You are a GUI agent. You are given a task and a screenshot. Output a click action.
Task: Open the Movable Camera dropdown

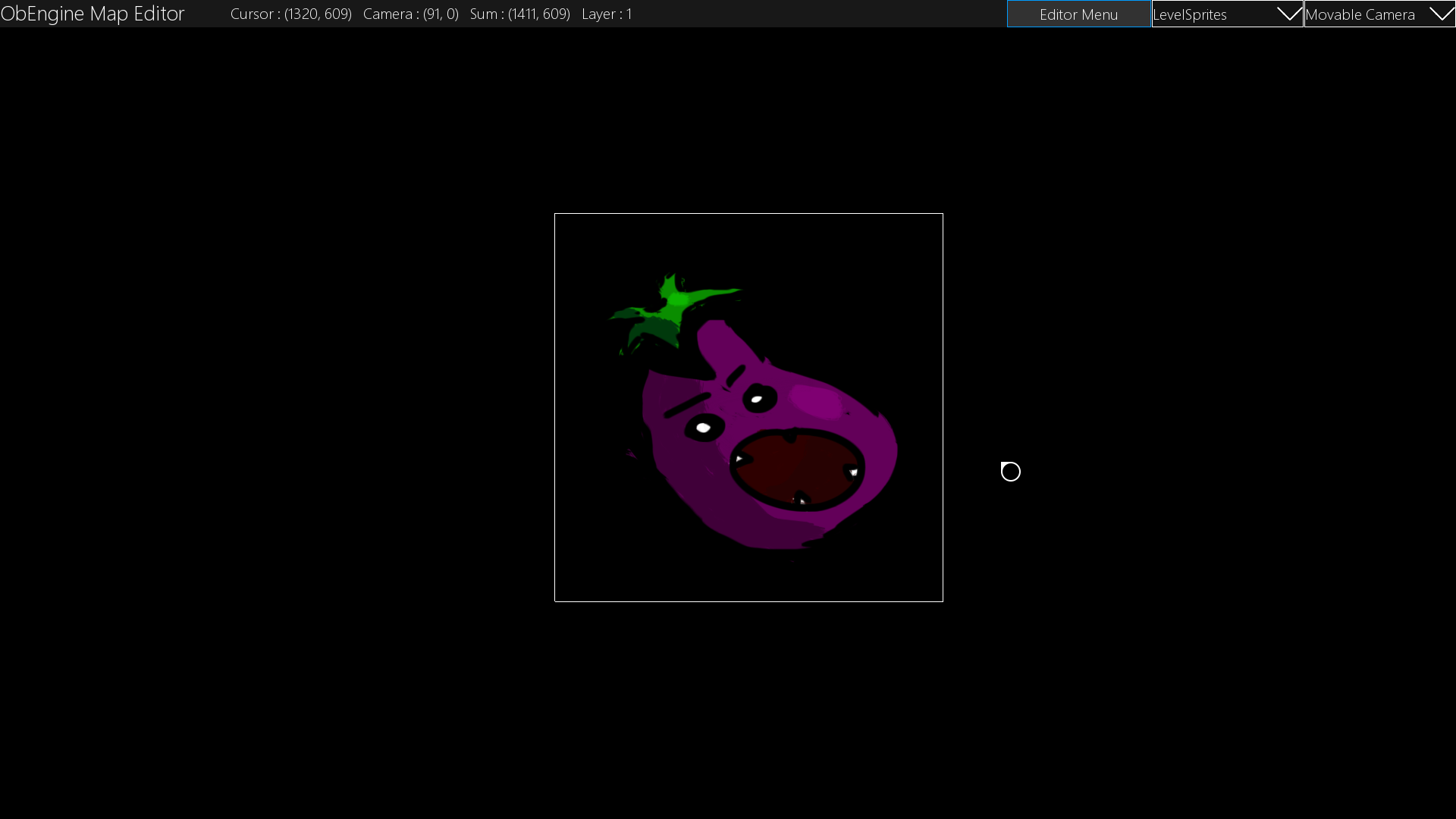tap(1365, 14)
